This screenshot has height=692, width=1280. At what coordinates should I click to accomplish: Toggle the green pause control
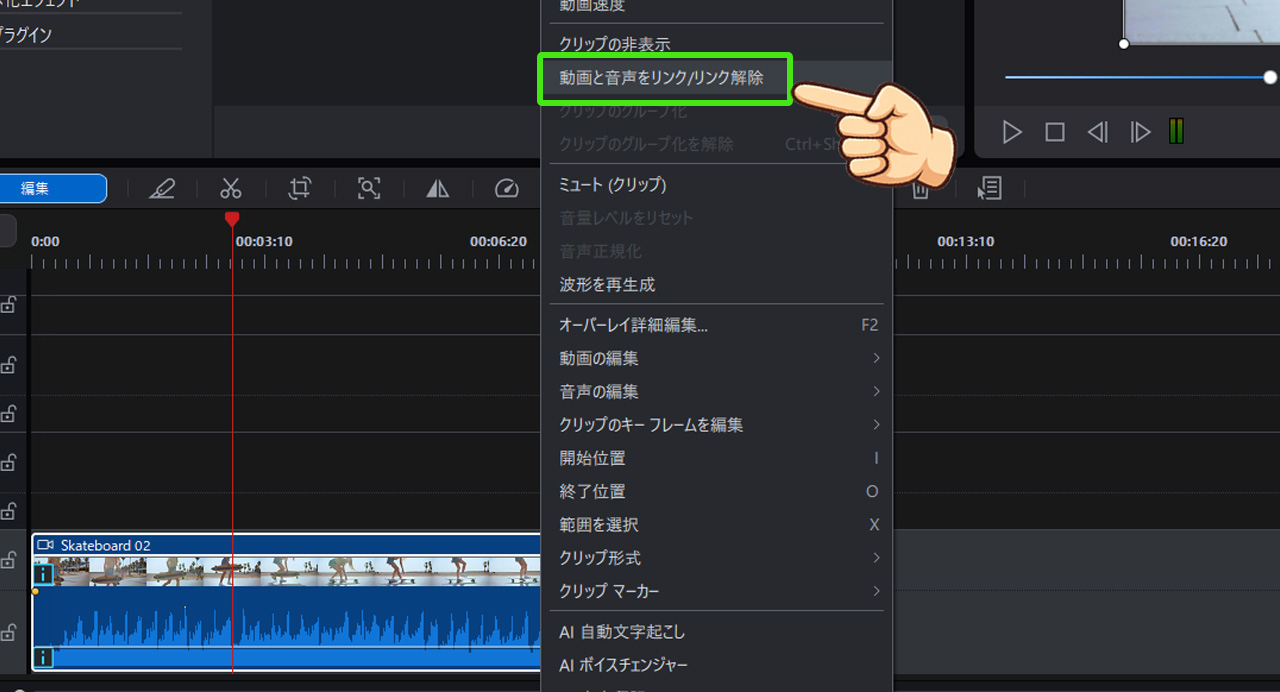[x=1176, y=131]
